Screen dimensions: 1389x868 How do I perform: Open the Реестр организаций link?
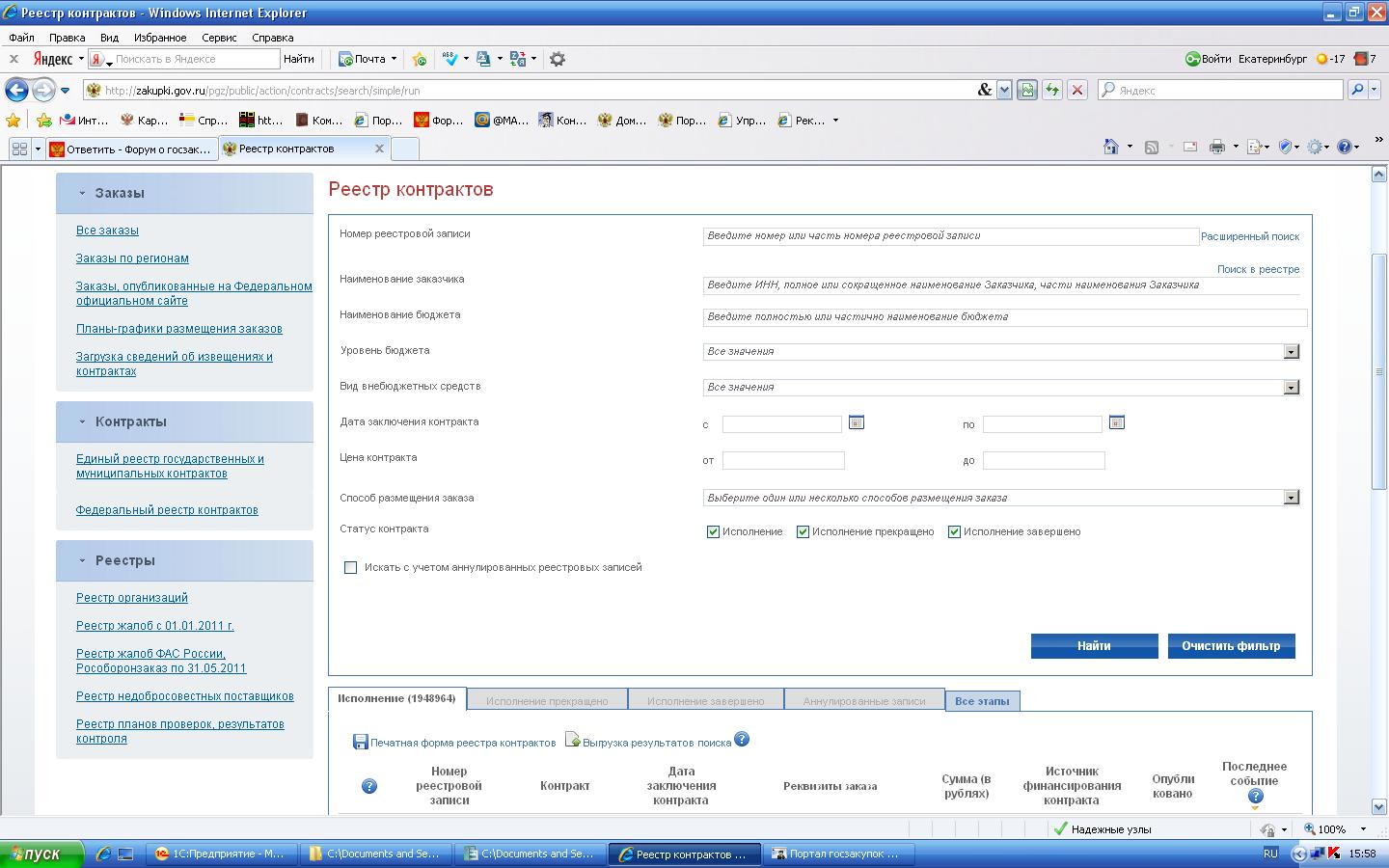(132, 598)
